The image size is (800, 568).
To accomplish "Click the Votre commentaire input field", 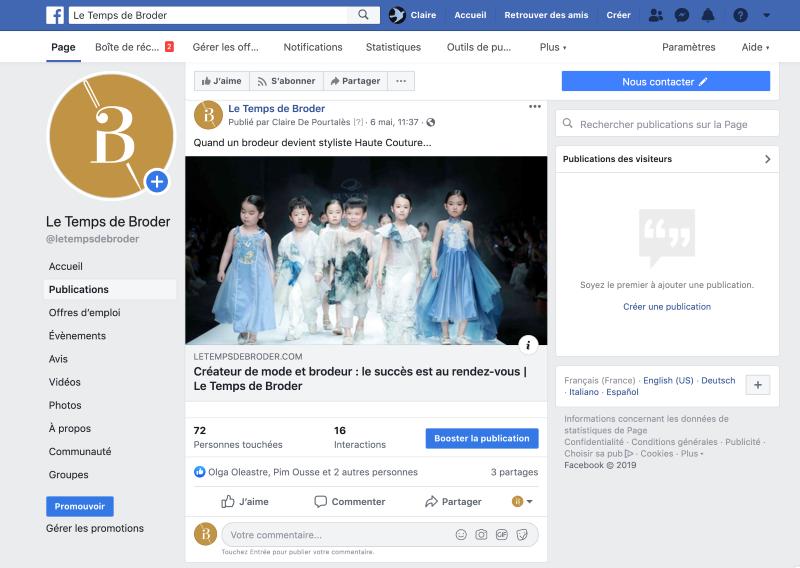I will point(380,535).
